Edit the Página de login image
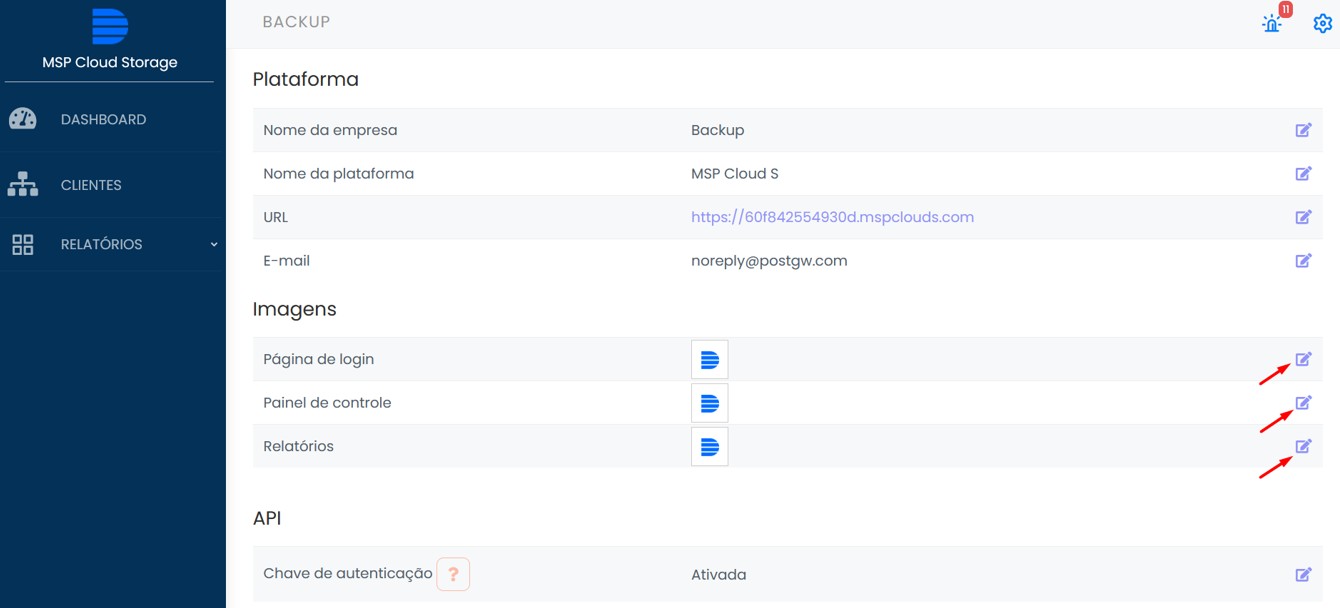 (x=1303, y=359)
